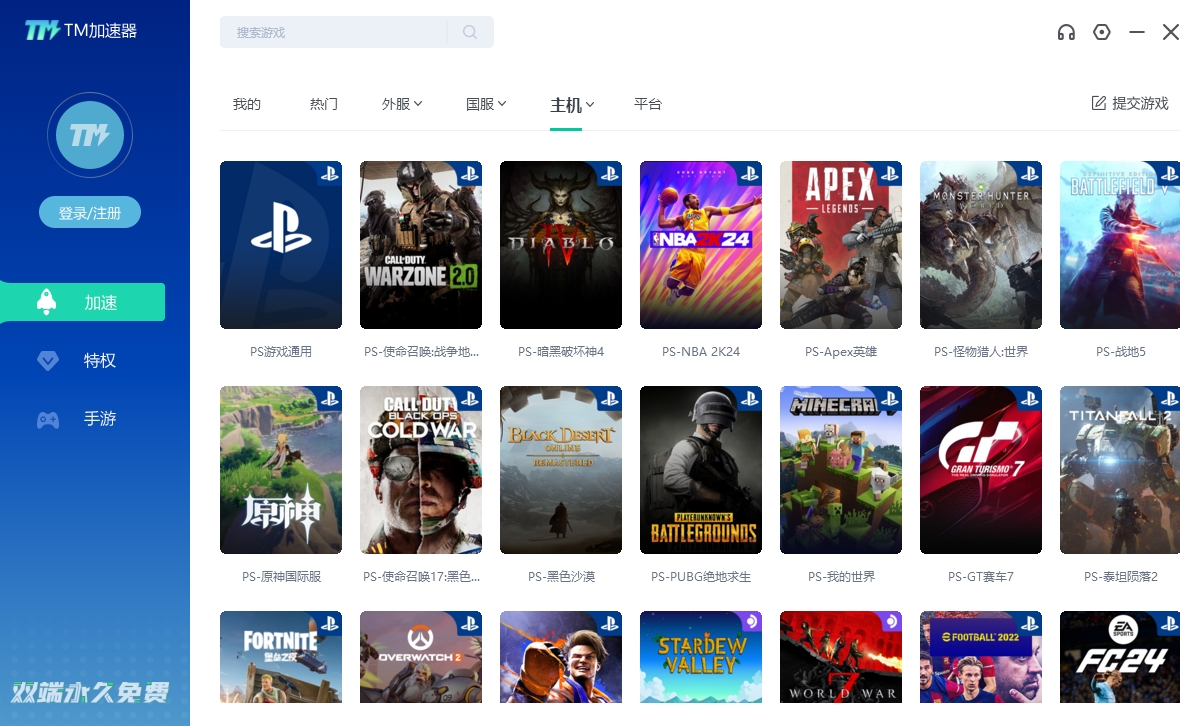Switch to the 平台 tab
The width and height of the screenshot is (1180, 726).
coord(648,104)
